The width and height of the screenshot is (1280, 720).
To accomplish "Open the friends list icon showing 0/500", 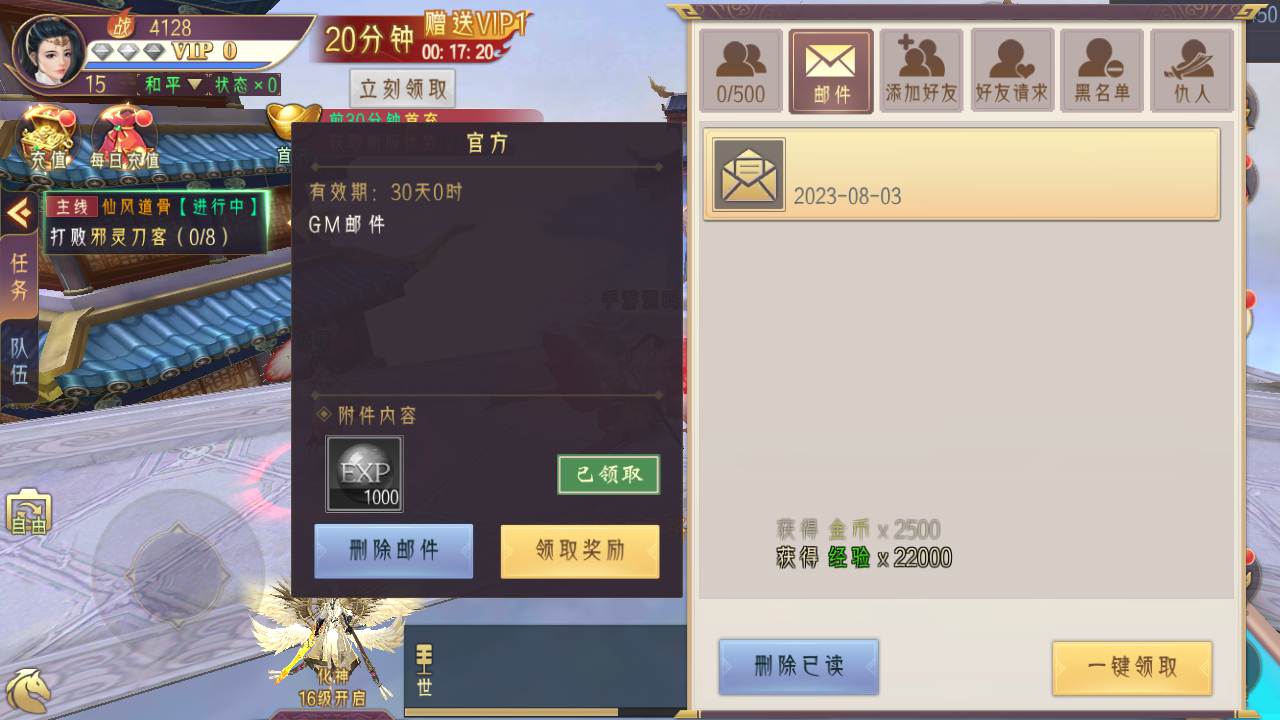I will [x=741, y=70].
